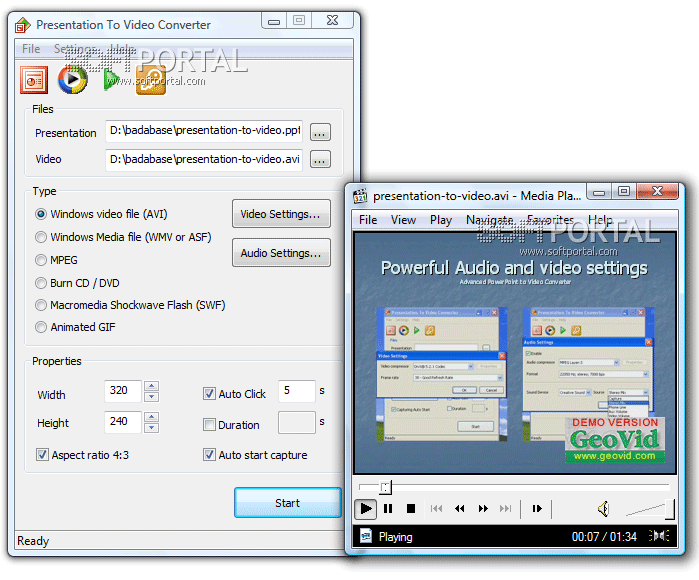
Task: Click the Video output path field
Action: (204, 160)
